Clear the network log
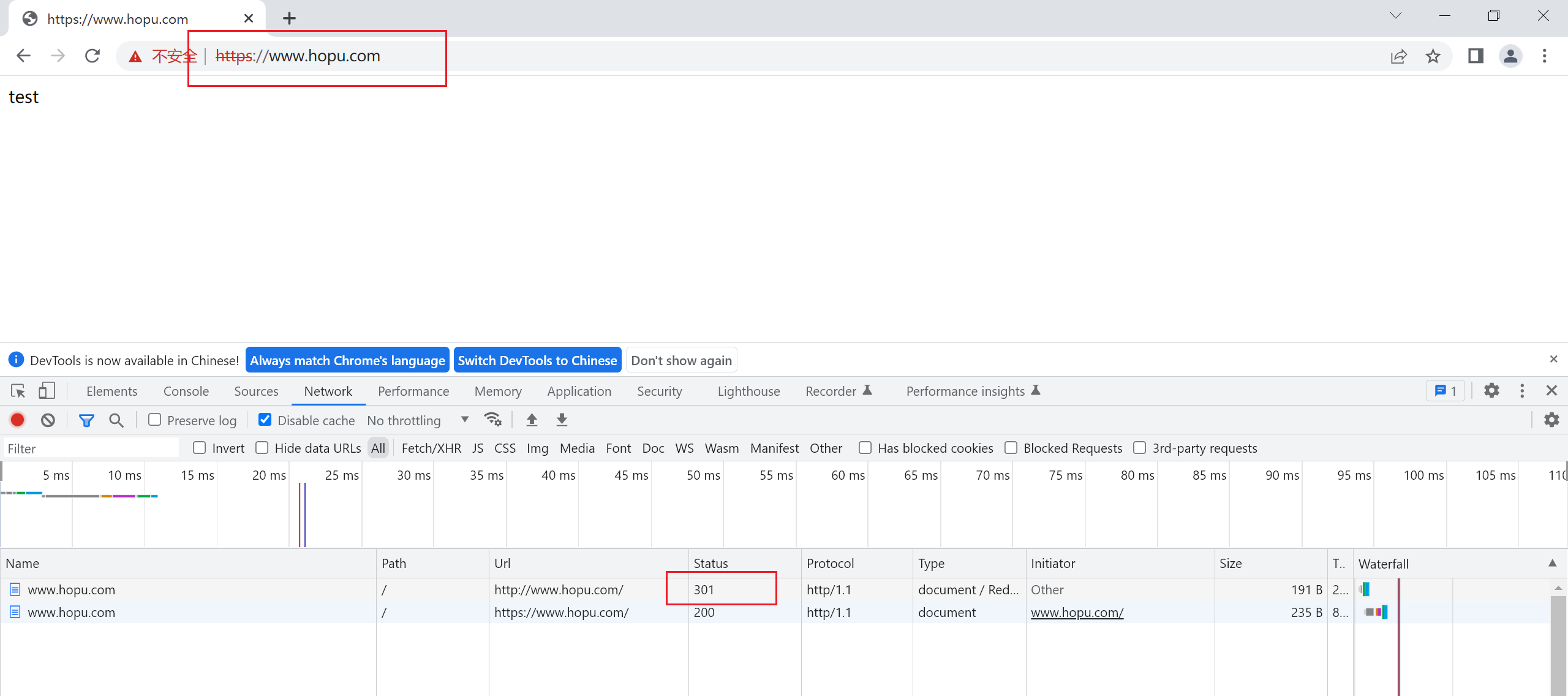 tap(48, 420)
